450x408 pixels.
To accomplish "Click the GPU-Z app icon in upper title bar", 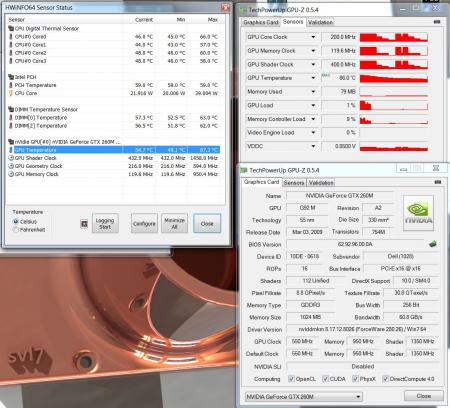I will [x=243, y=10].
